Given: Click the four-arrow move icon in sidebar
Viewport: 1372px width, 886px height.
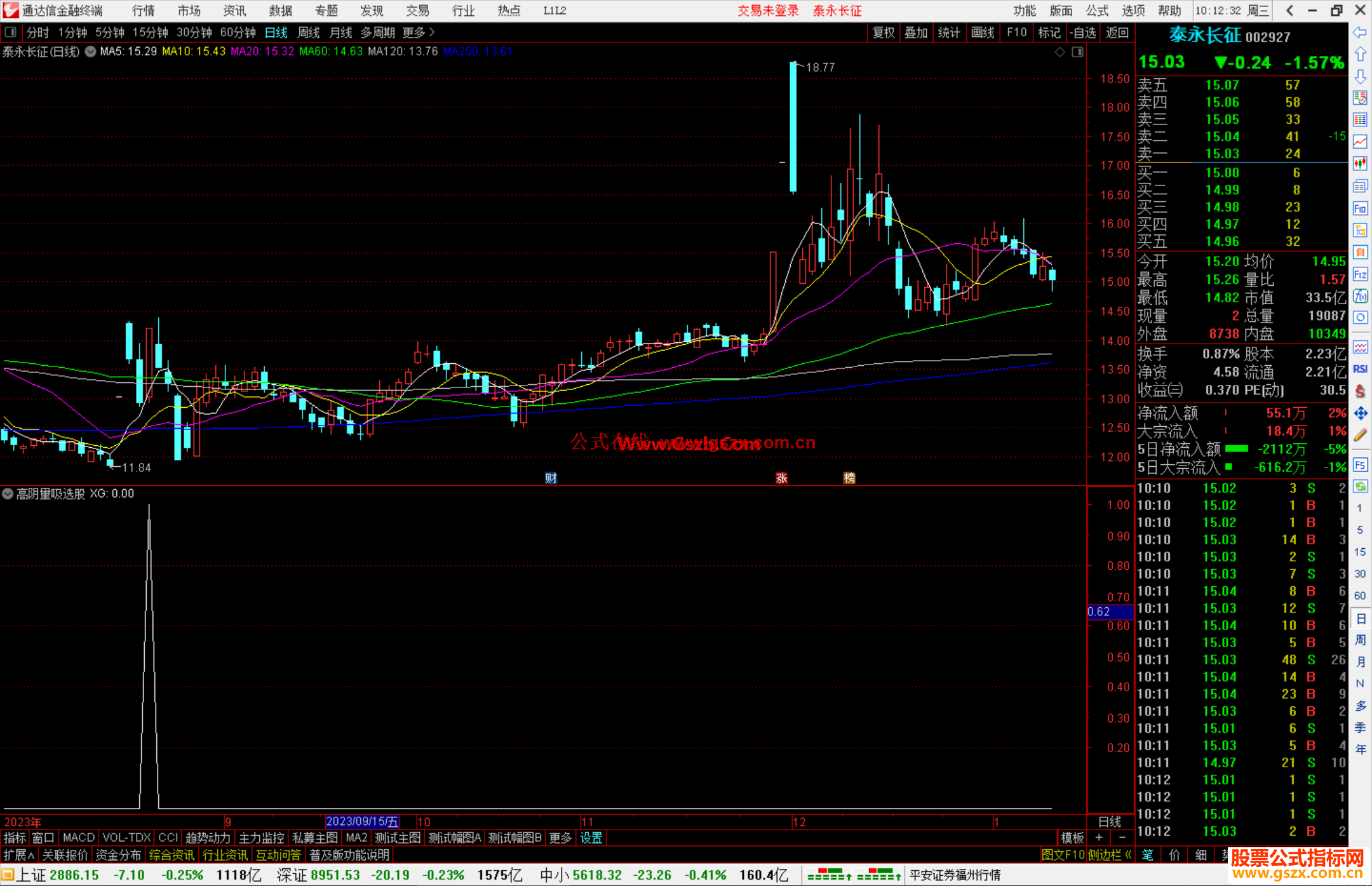Looking at the screenshot, I should [x=1360, y=413].
